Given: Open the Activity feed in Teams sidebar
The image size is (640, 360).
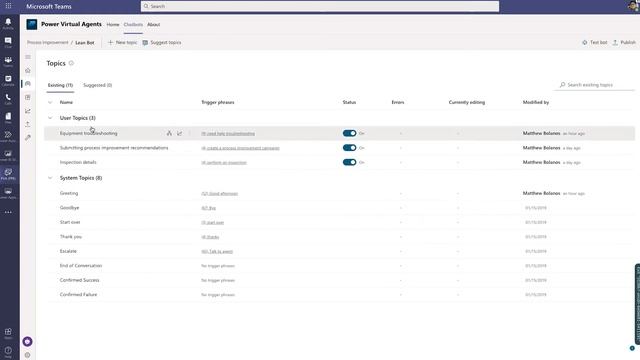Looking at the screenshot, I should [8, 23].
